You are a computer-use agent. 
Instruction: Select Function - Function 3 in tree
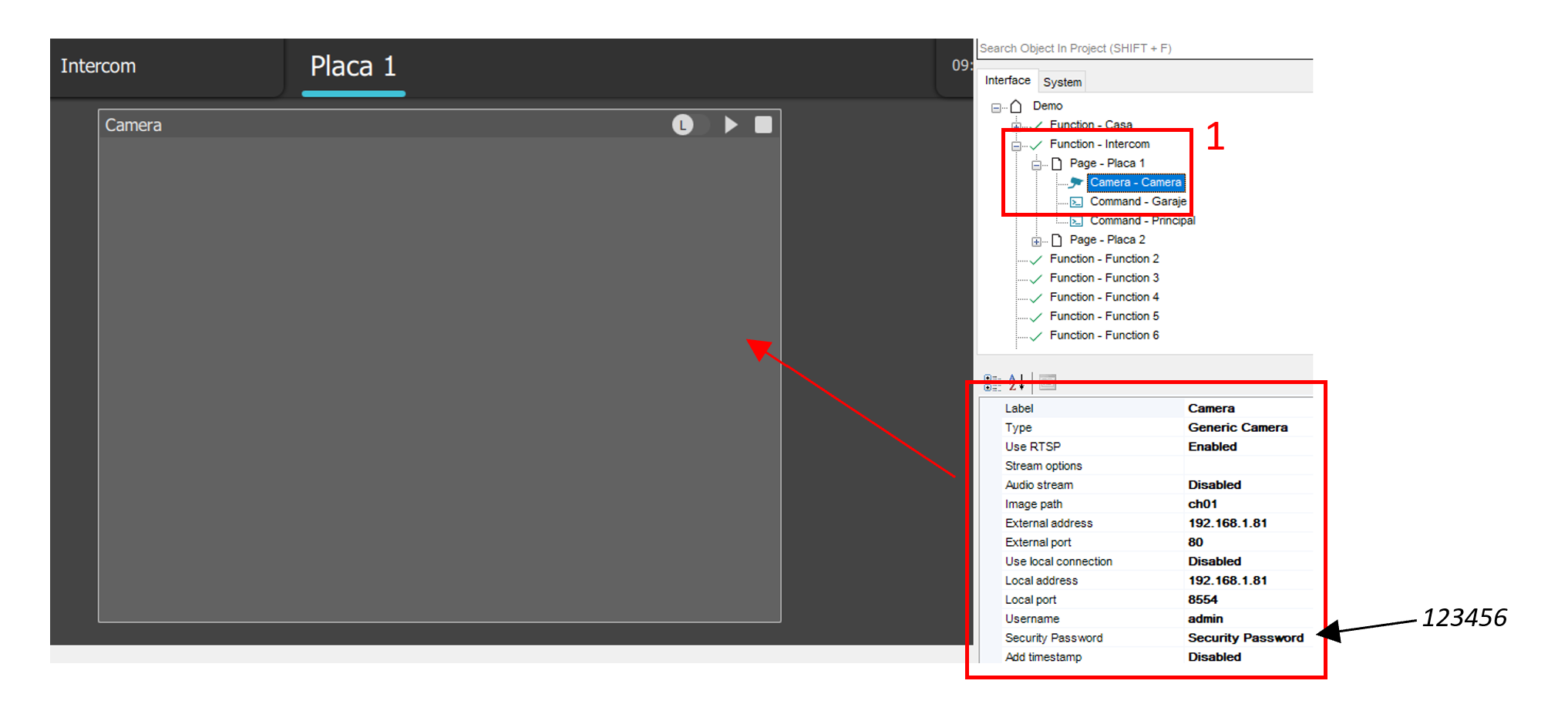(x=1103, y=278)
